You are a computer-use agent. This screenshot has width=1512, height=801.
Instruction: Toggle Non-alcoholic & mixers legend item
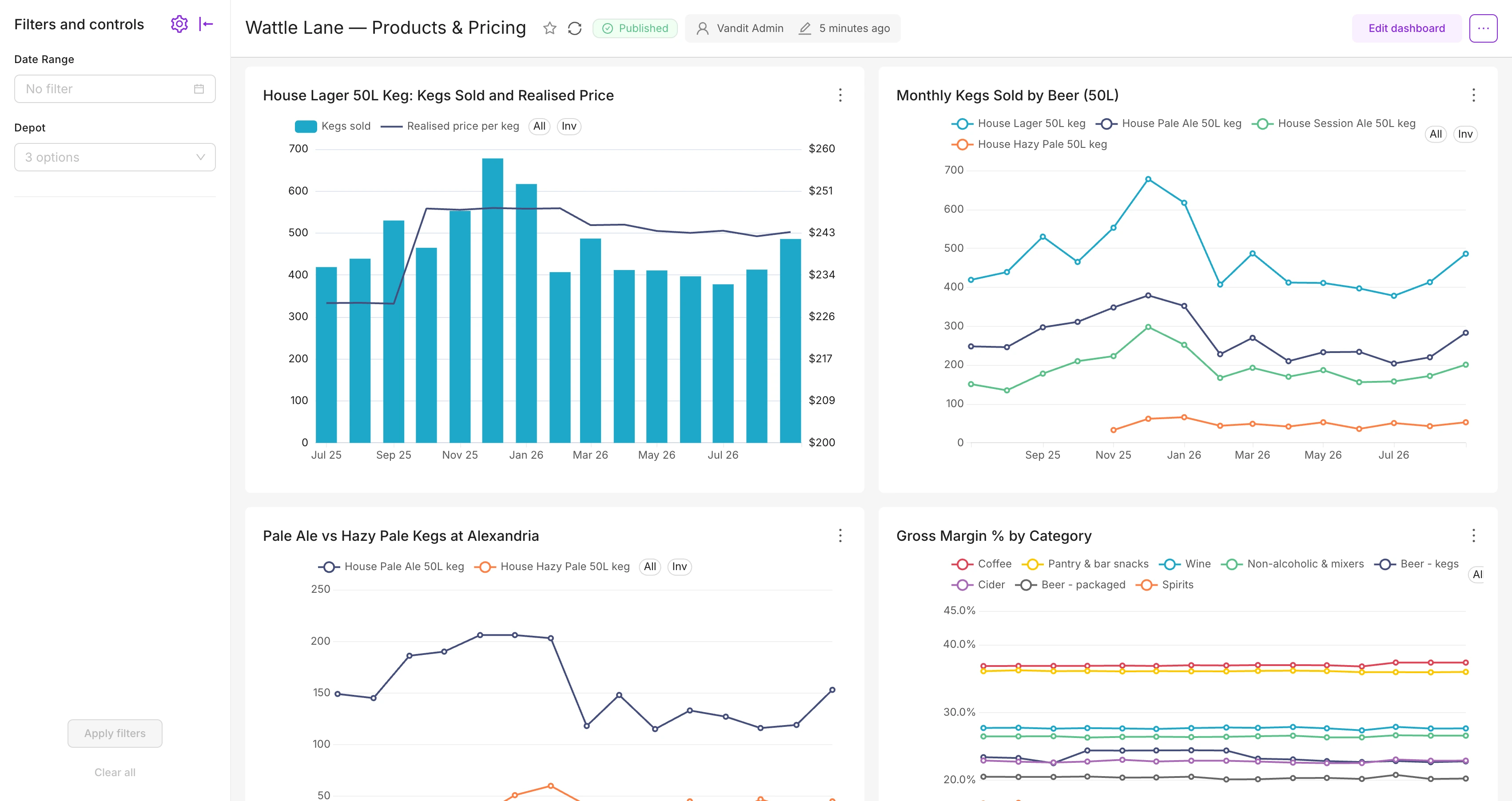pyautogui.click(x=1293, y=564)
